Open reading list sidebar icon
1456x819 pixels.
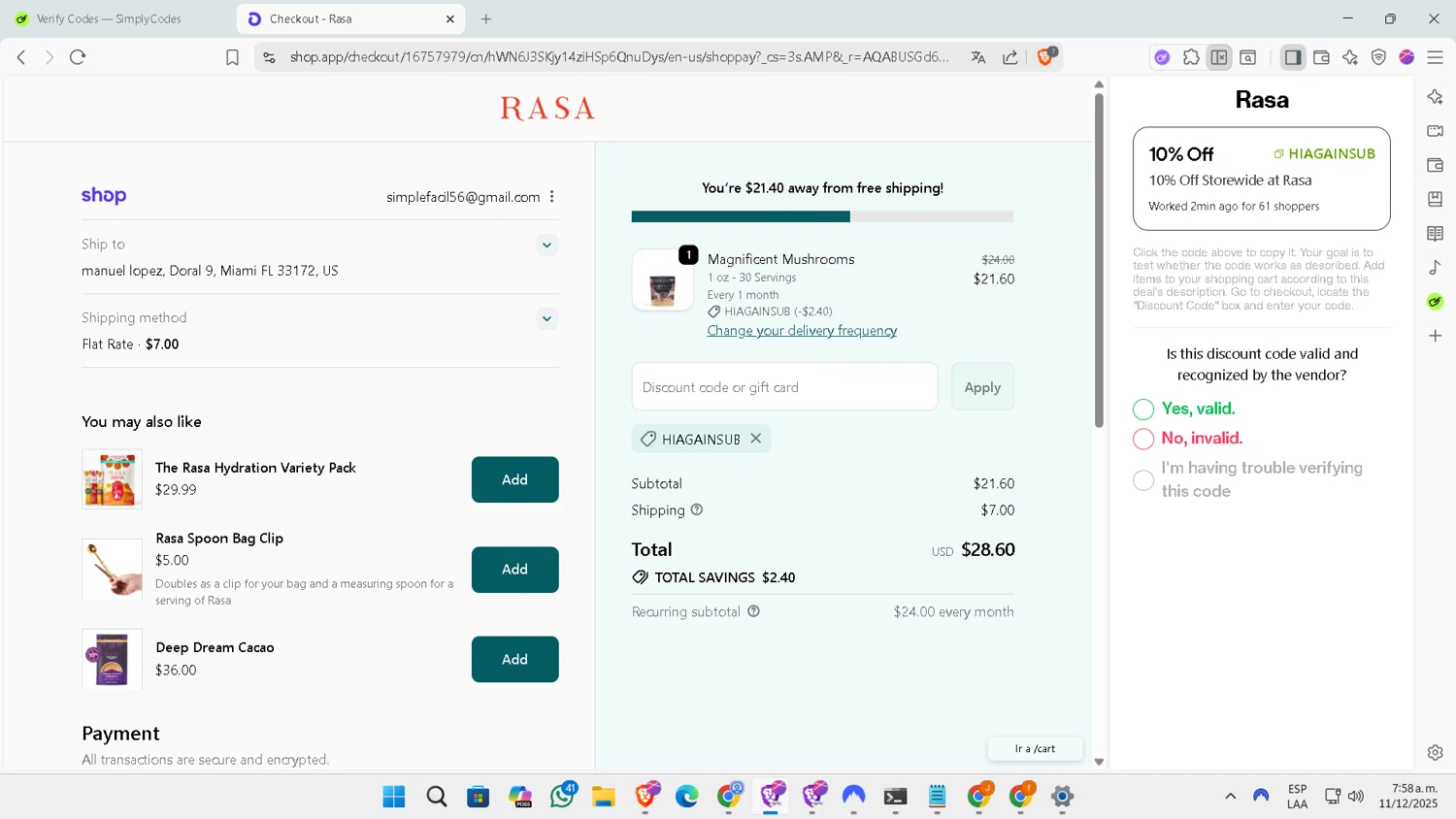click(x=1436, y=233)
